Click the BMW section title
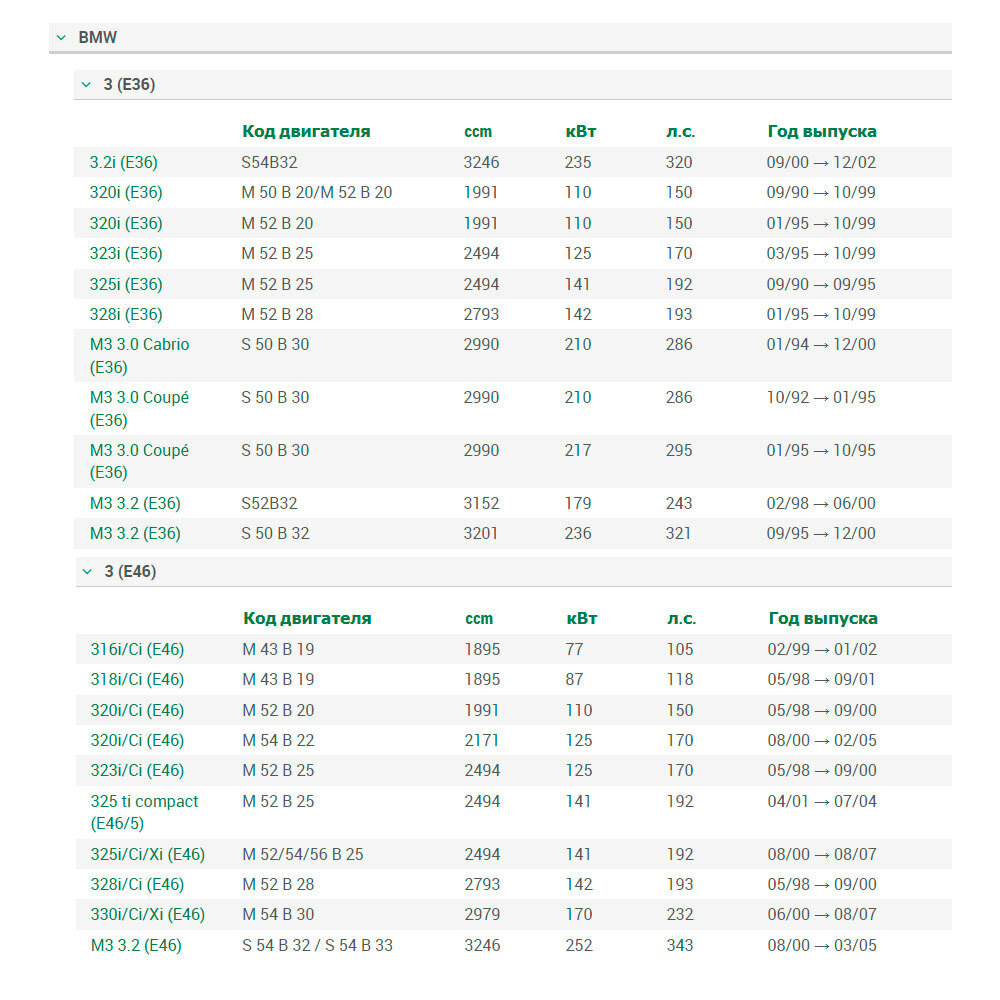This screenshot has height=1000, width=1000. click(x=98, y=38)
